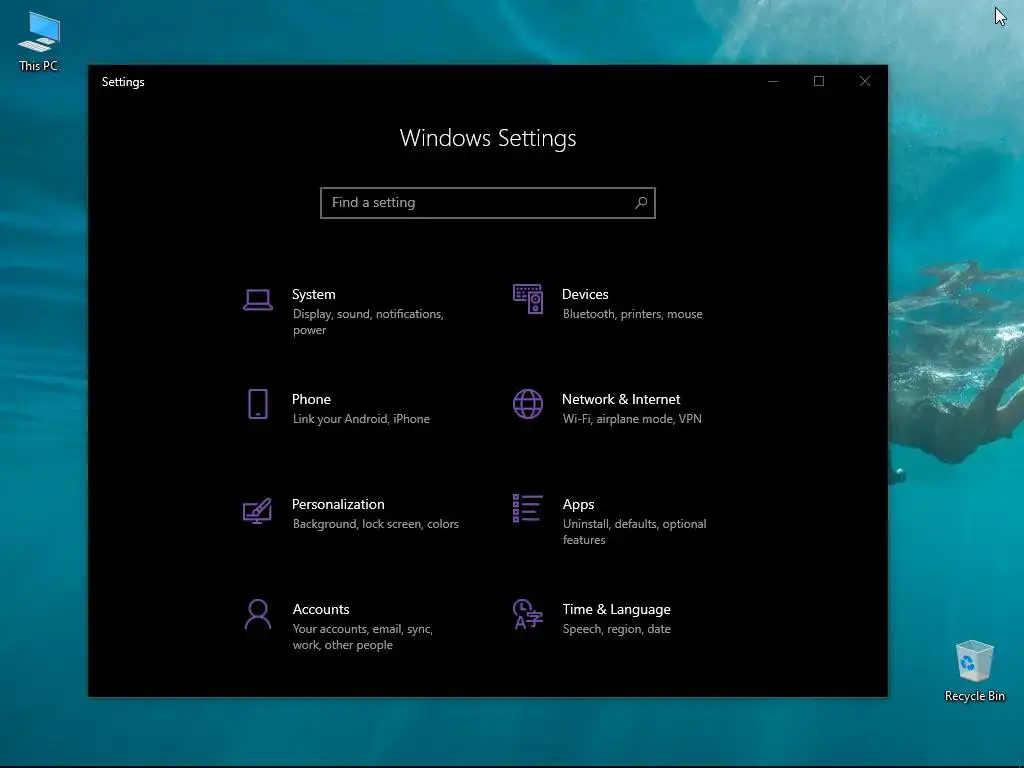The image size is (1024, 768).
Task: Open the System laptop icon
Action: pos(258,300)
